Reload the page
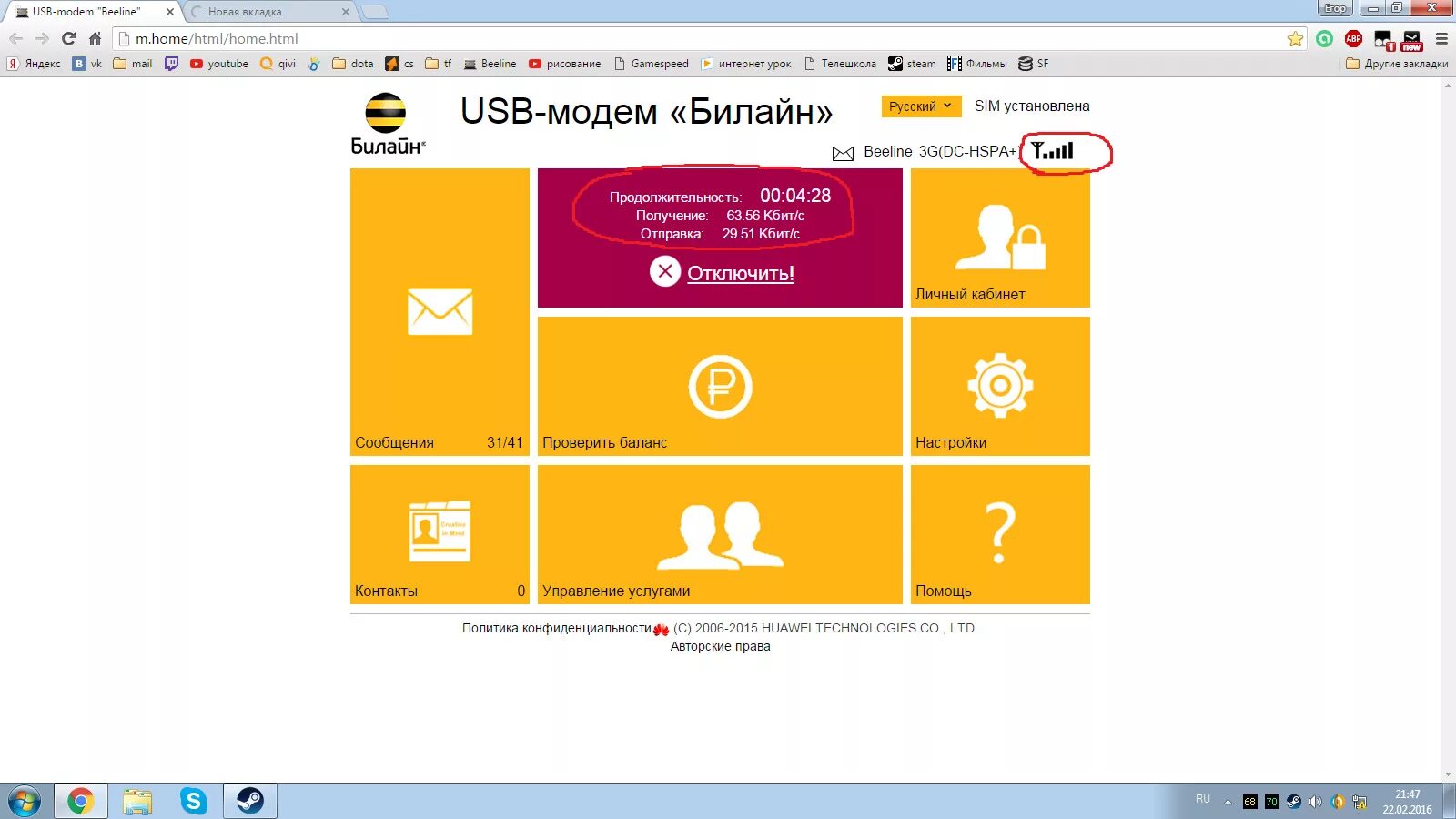 (x=68, y=38)
